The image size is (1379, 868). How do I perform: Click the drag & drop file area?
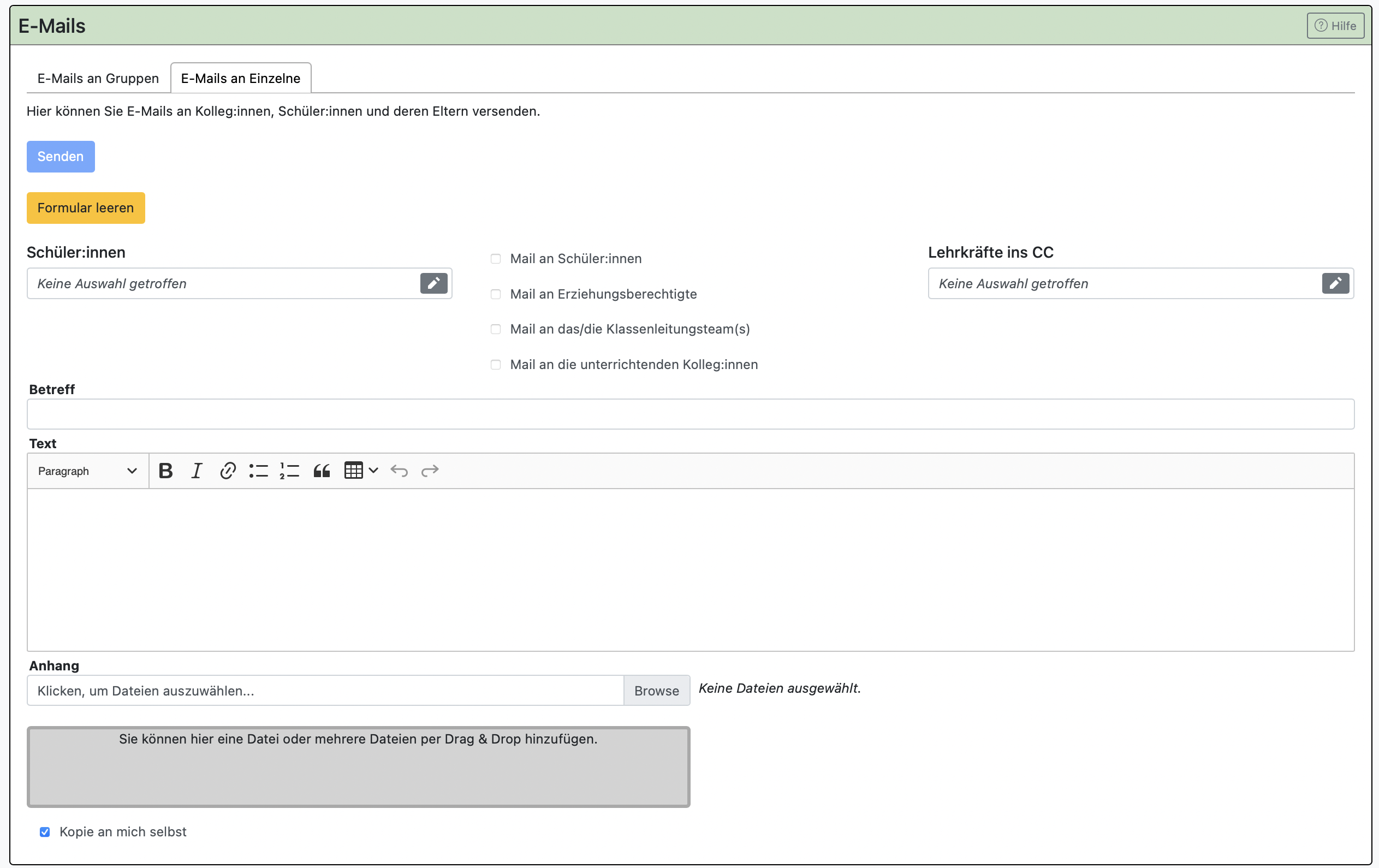coord(358,766)
